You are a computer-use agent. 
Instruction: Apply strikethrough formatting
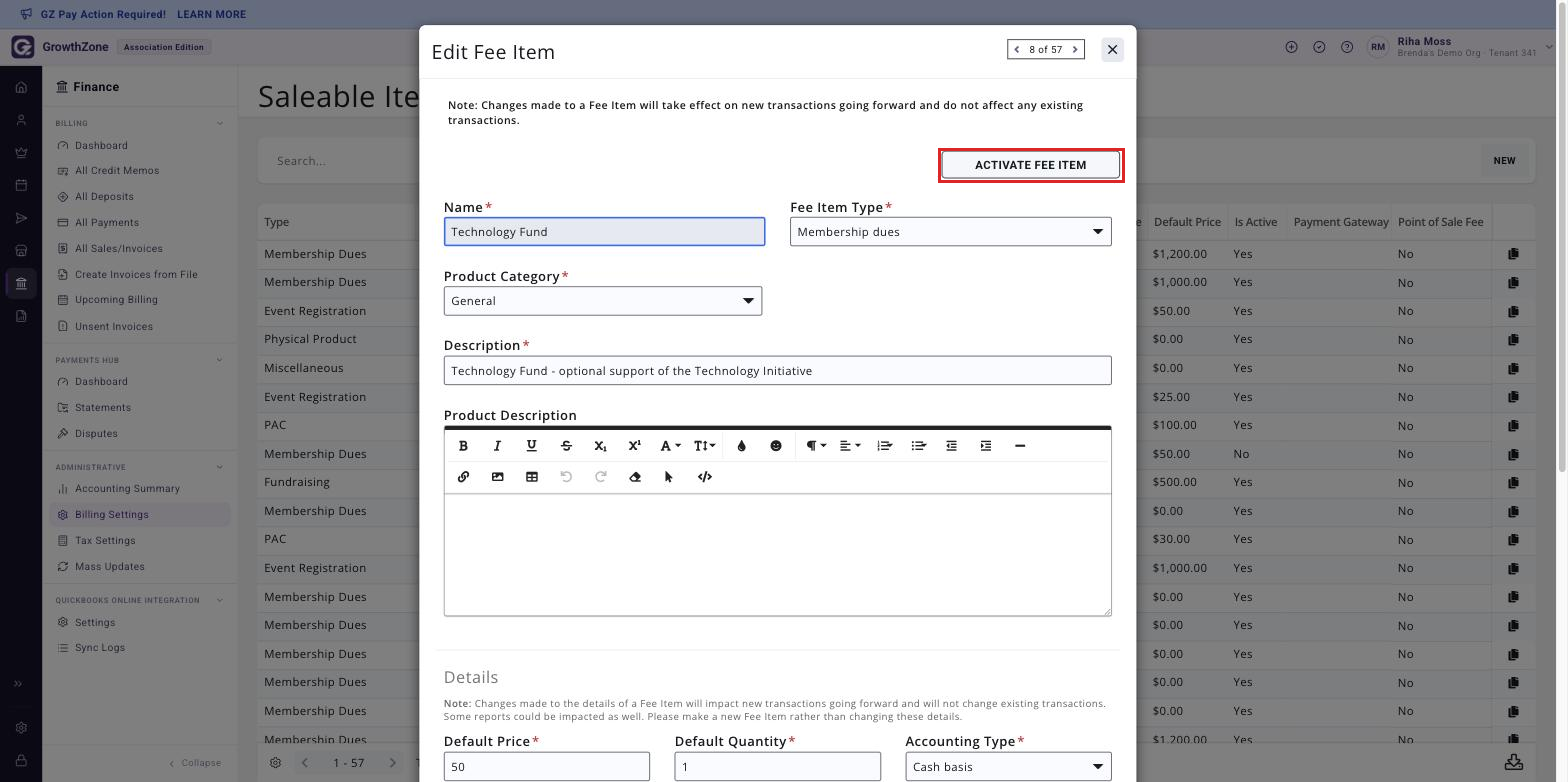[566, 446]
